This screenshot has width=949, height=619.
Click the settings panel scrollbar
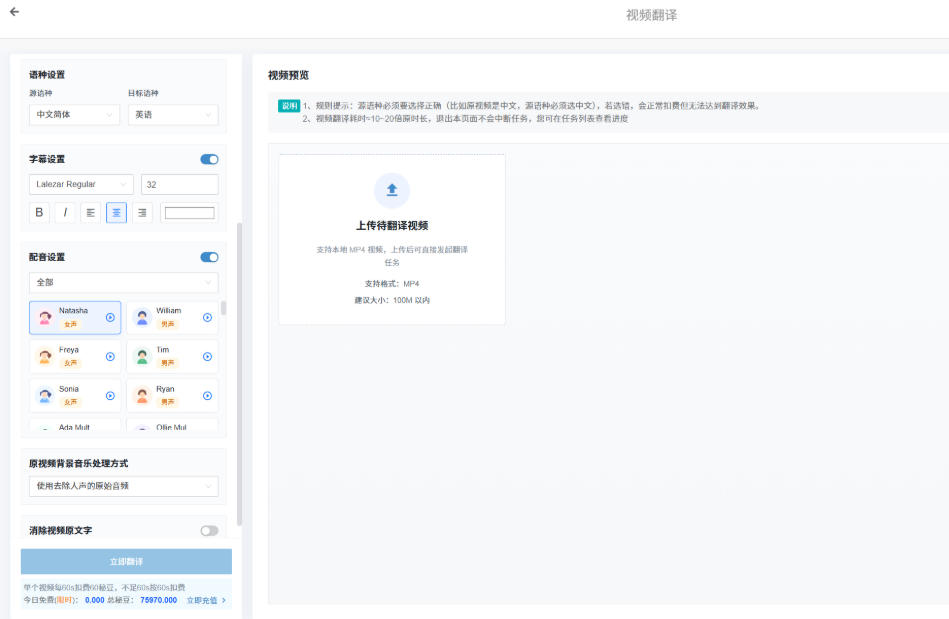pyautogui.click(x=239, y=373)
